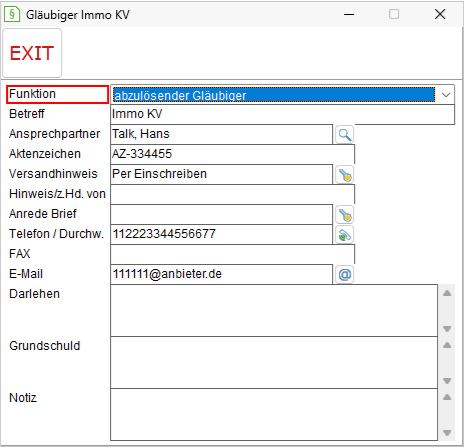Click into the Betreff field Immo KV
Viewport: 464px width, 448px height.
click(282, 114)
